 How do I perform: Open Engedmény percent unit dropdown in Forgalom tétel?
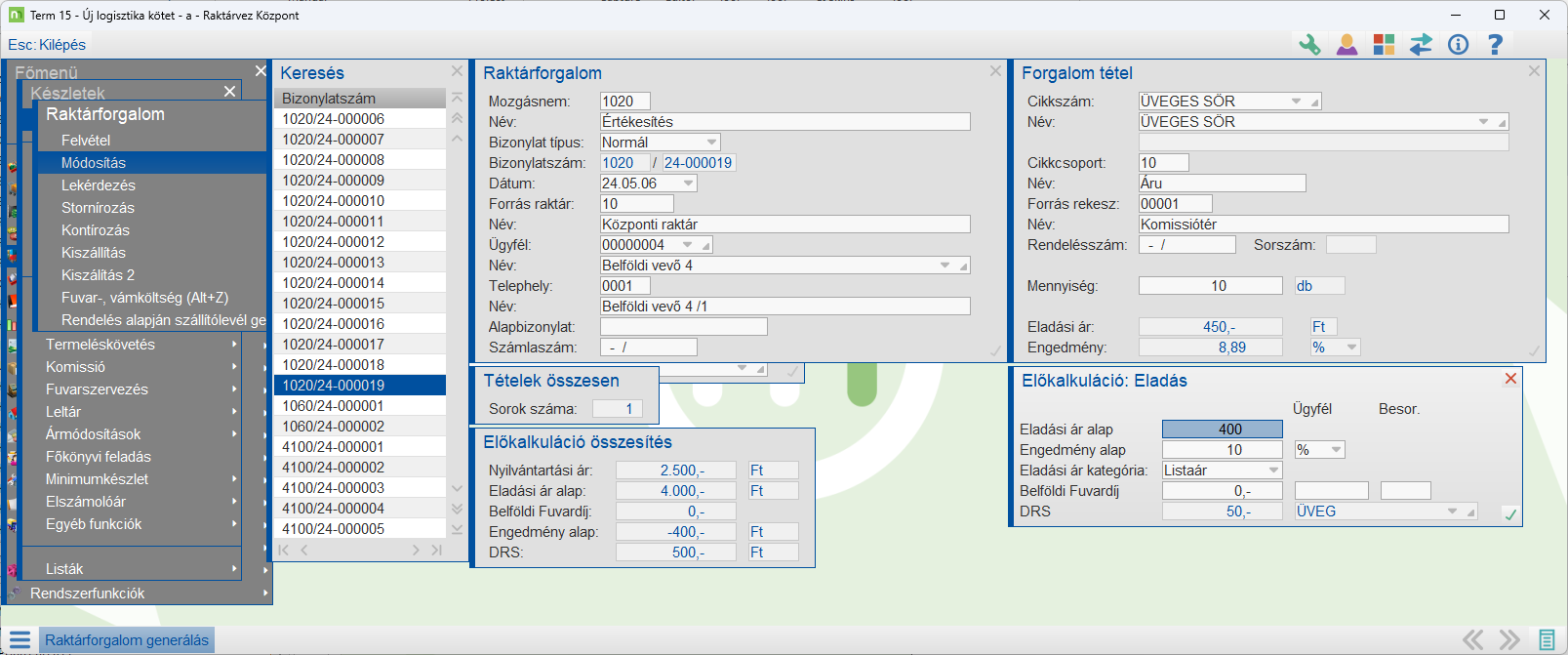pyautogui.click(x=1352, y=348)
